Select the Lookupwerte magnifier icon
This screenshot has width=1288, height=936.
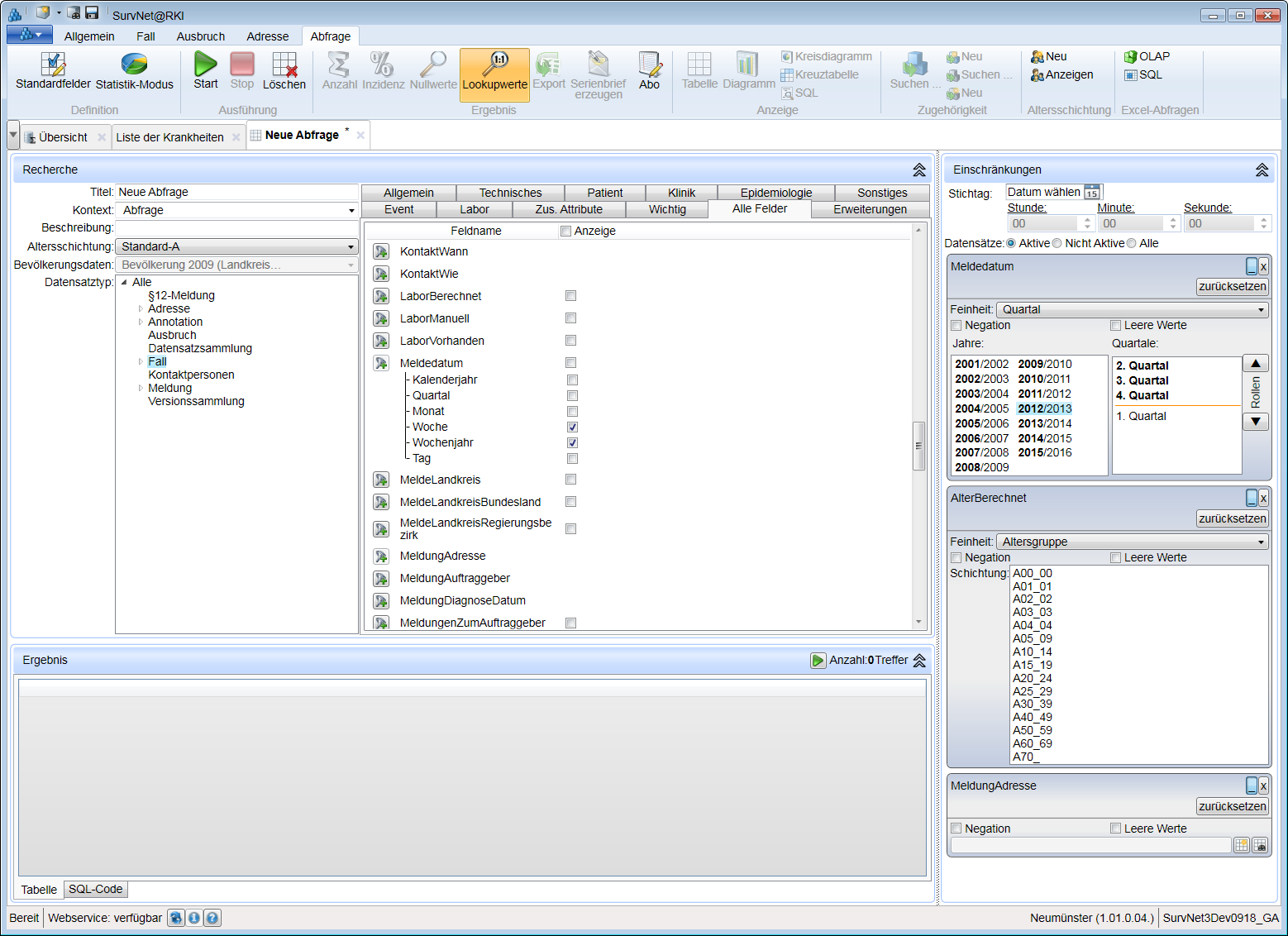[494, 64]
